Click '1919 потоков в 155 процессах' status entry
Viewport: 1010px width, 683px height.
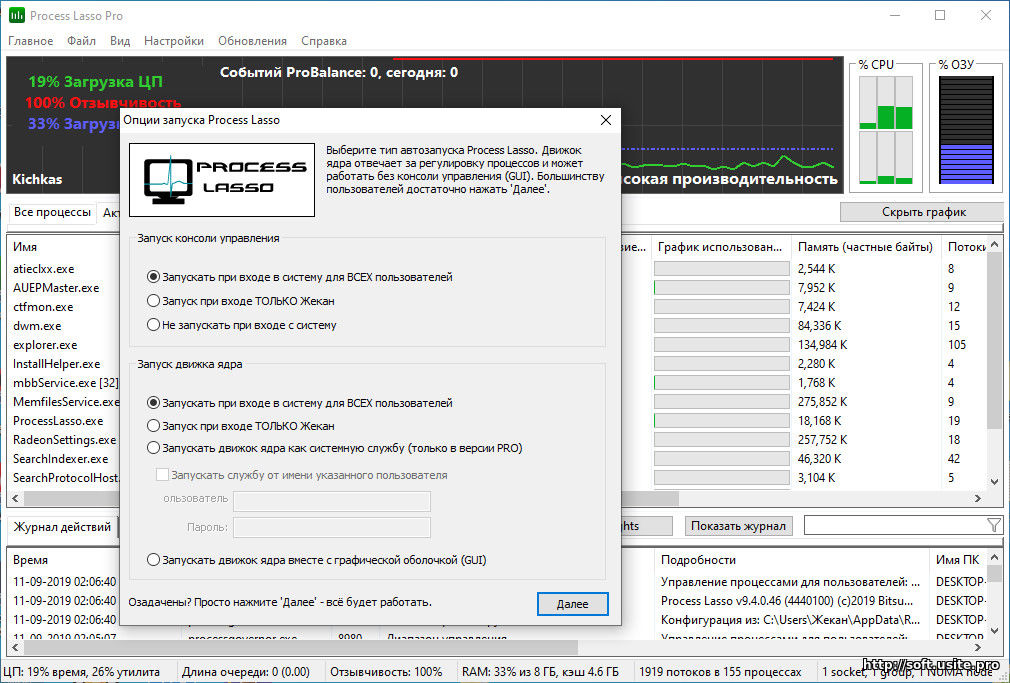click(720, 672)
